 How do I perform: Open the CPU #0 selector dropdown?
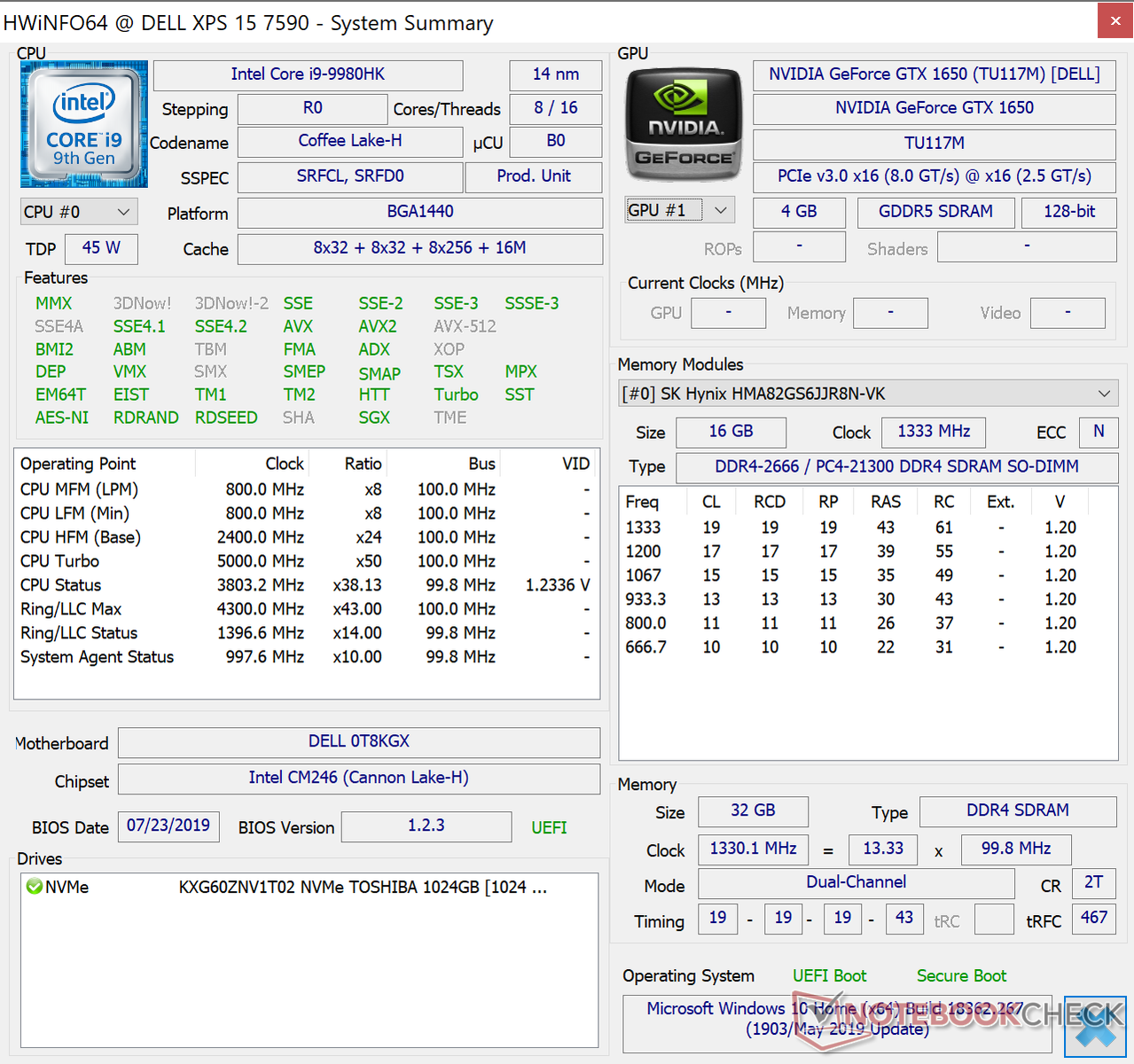[78, 212]
